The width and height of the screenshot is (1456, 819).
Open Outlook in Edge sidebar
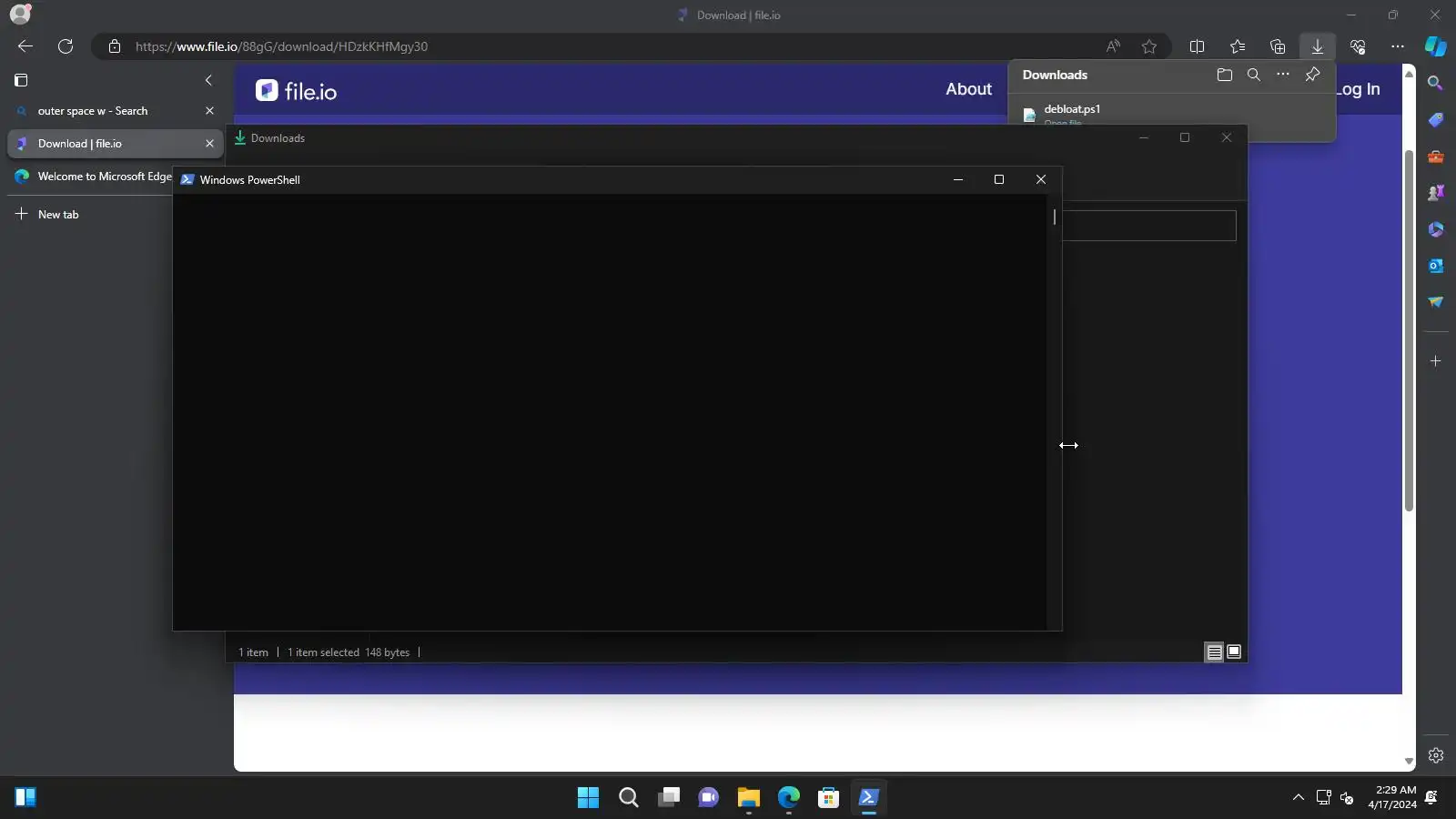[1436, 266]
